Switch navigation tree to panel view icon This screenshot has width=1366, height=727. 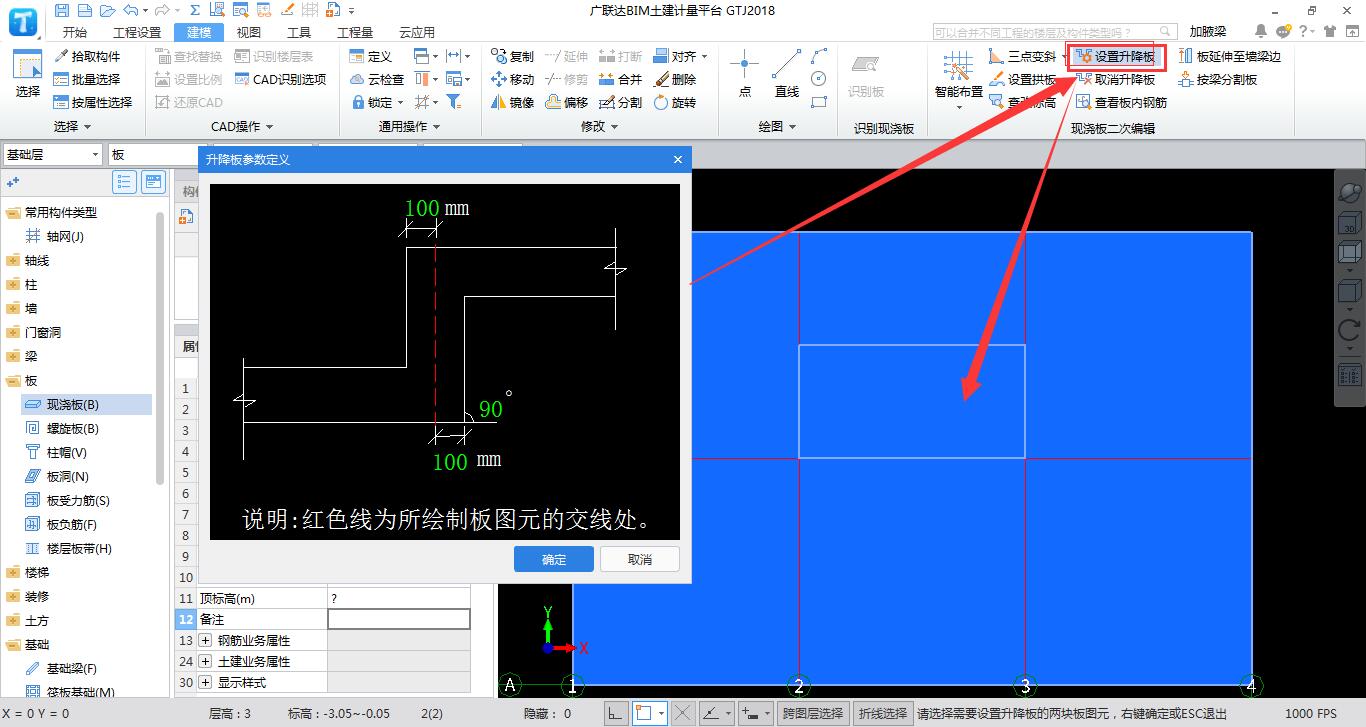coord(153,182)
